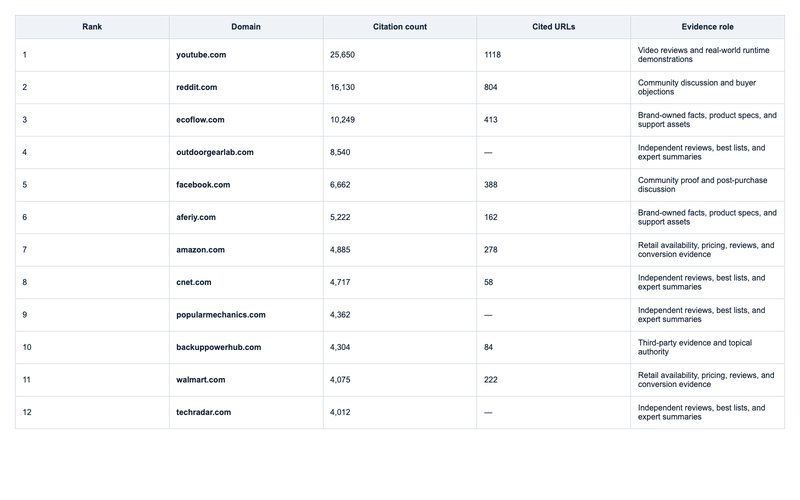
Task: Click the Domain column header
Action: [246, 27]
